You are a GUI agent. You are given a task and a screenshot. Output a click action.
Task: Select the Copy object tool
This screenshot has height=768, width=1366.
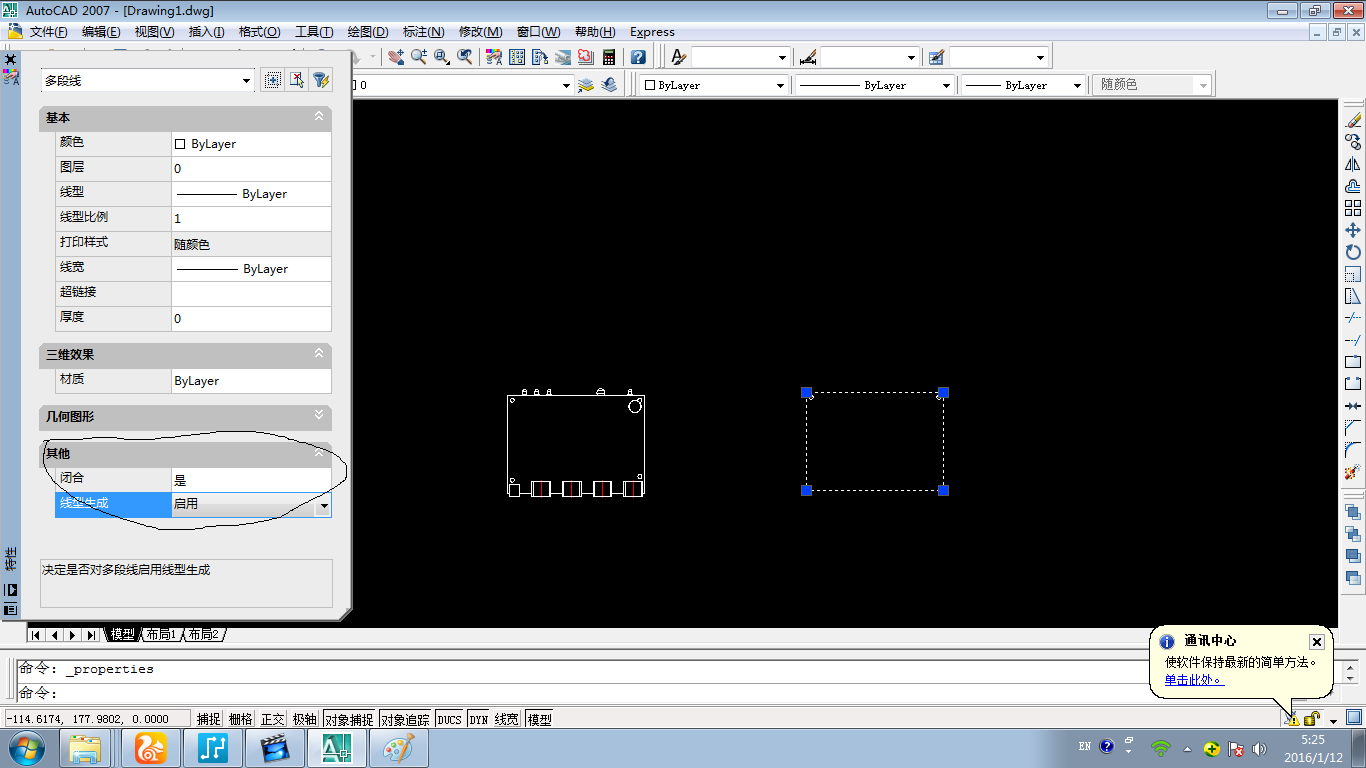click(x=1353, y=142)
